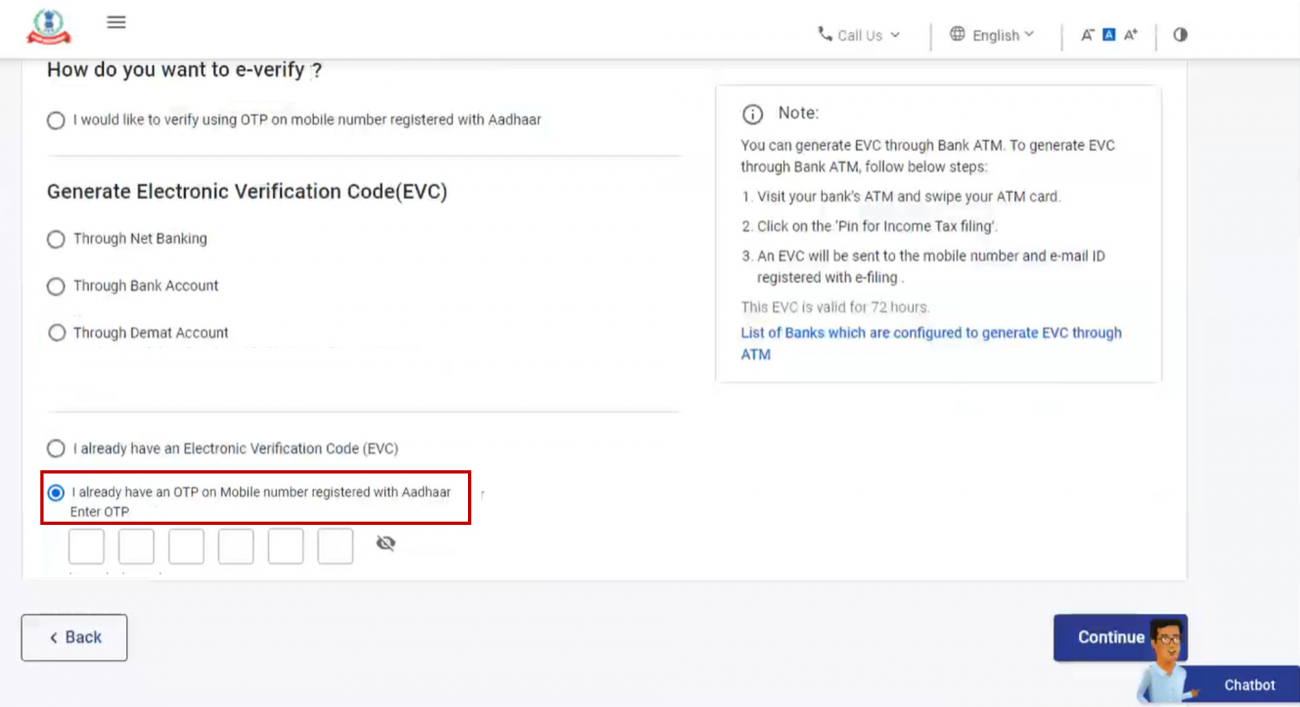Open the Chatbot assistant
This screenshot has height=707, width=1300.
click(x=1248, y=685)
